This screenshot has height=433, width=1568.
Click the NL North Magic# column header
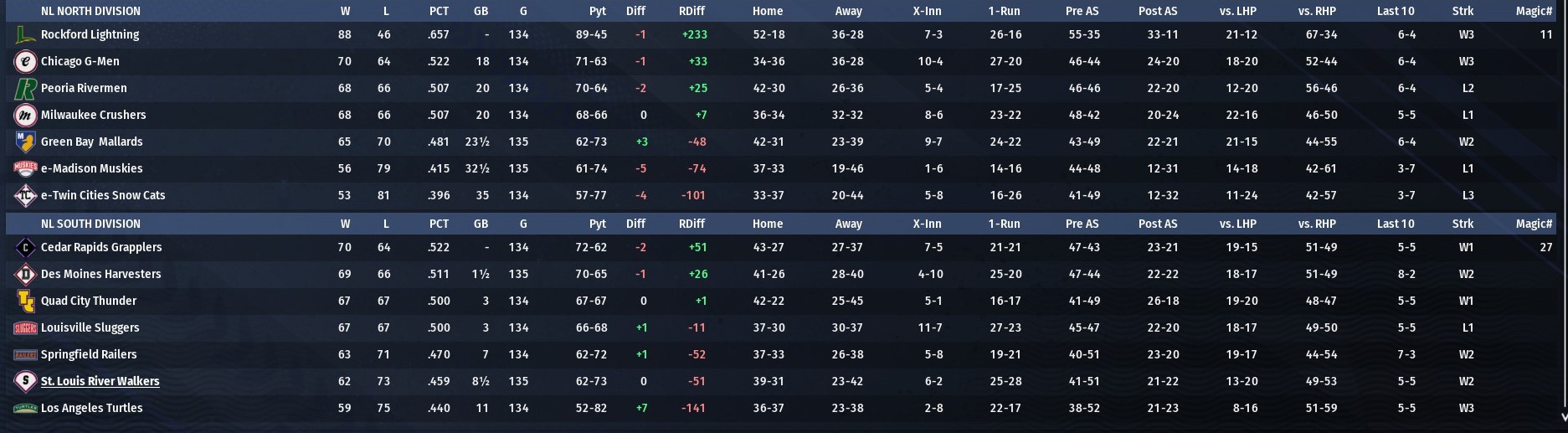point(1534,12)
